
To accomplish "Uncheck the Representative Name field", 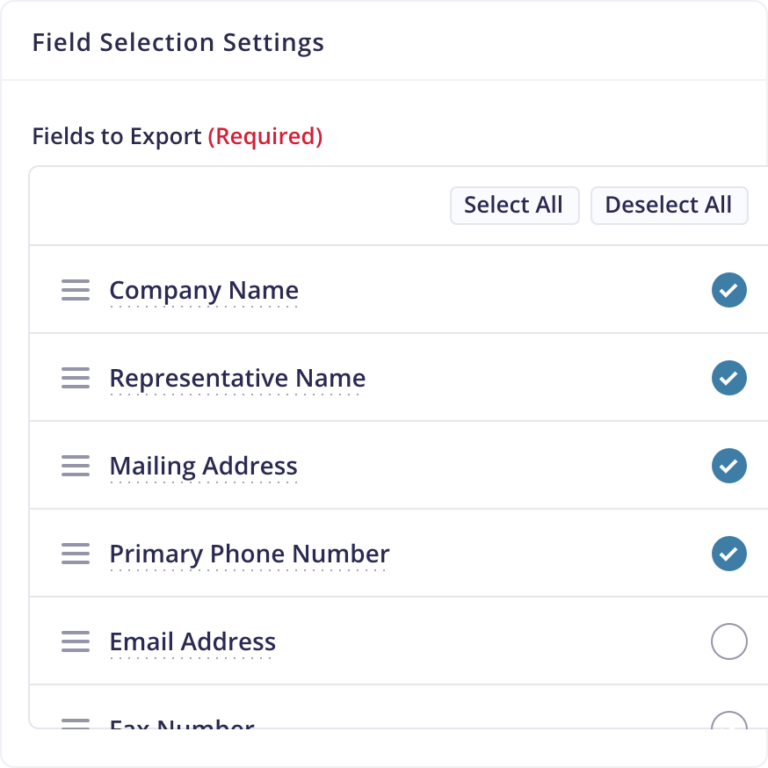I will tap(729, 378).
